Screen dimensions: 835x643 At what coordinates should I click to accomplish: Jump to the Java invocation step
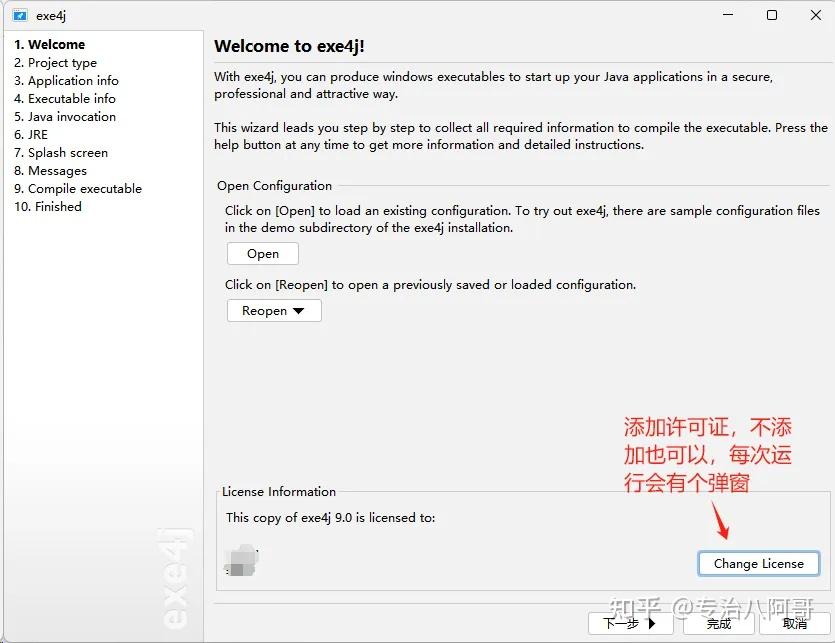65,116
